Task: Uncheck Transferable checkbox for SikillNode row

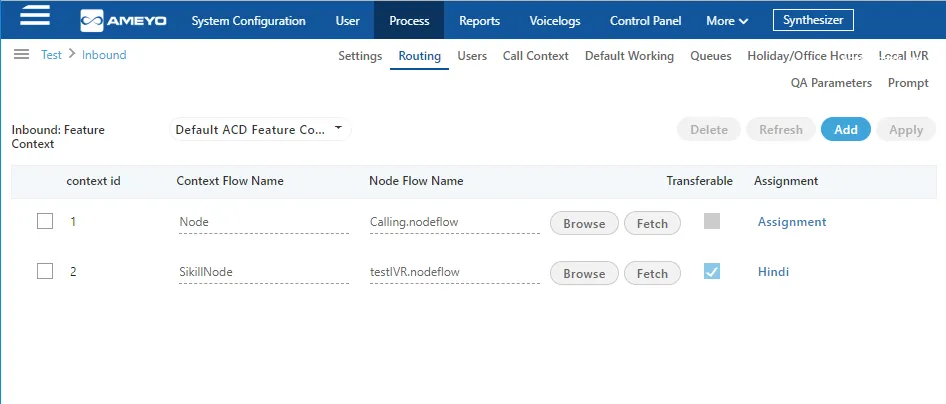Action: tap(712, 271)
